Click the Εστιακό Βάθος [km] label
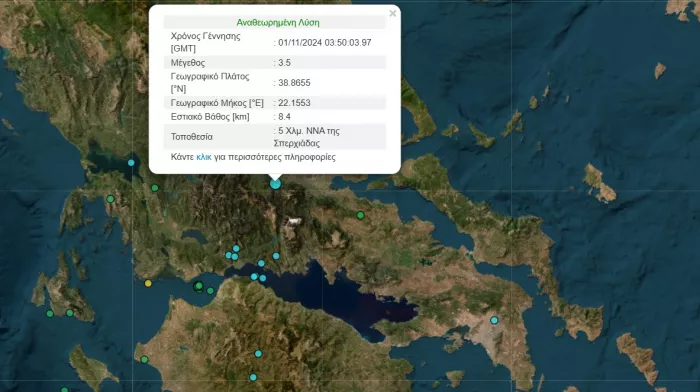This screenshot has height=392, width=700. coord(210,117)
